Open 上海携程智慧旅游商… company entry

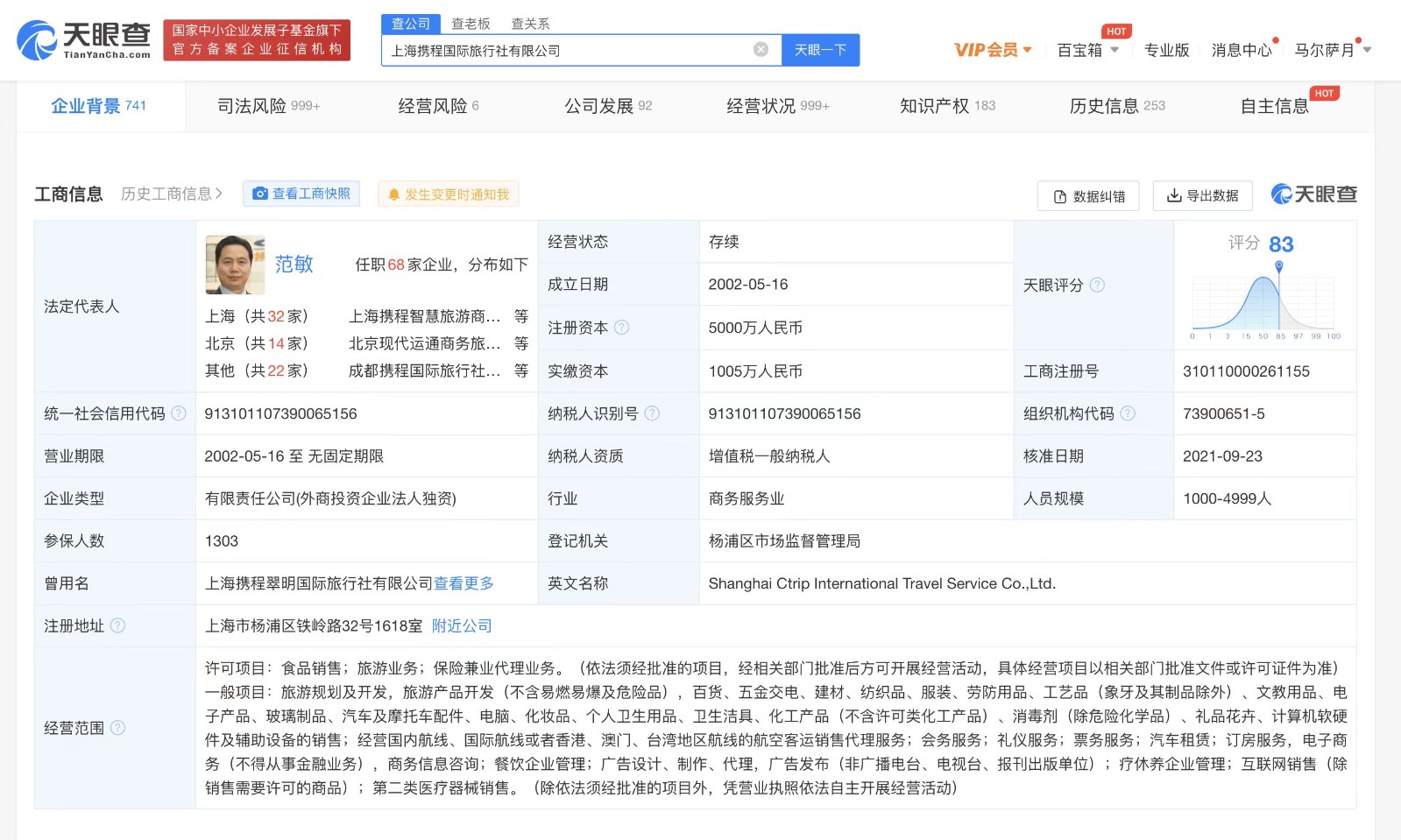click(x=424, y=316)
